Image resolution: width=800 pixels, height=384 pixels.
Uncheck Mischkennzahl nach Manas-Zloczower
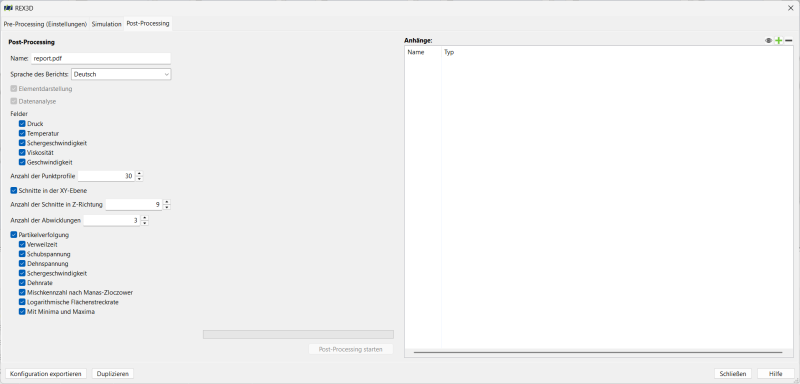22,293
